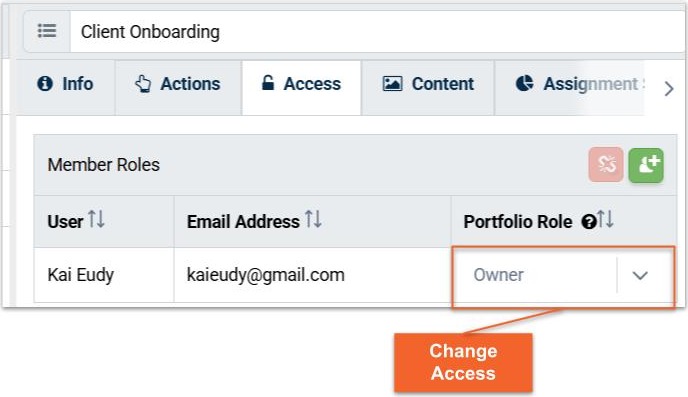Click the Actions tab's hand pointer icon
Image resolution: width=688 pixels, height=397 pixels.
click(143, 83)
